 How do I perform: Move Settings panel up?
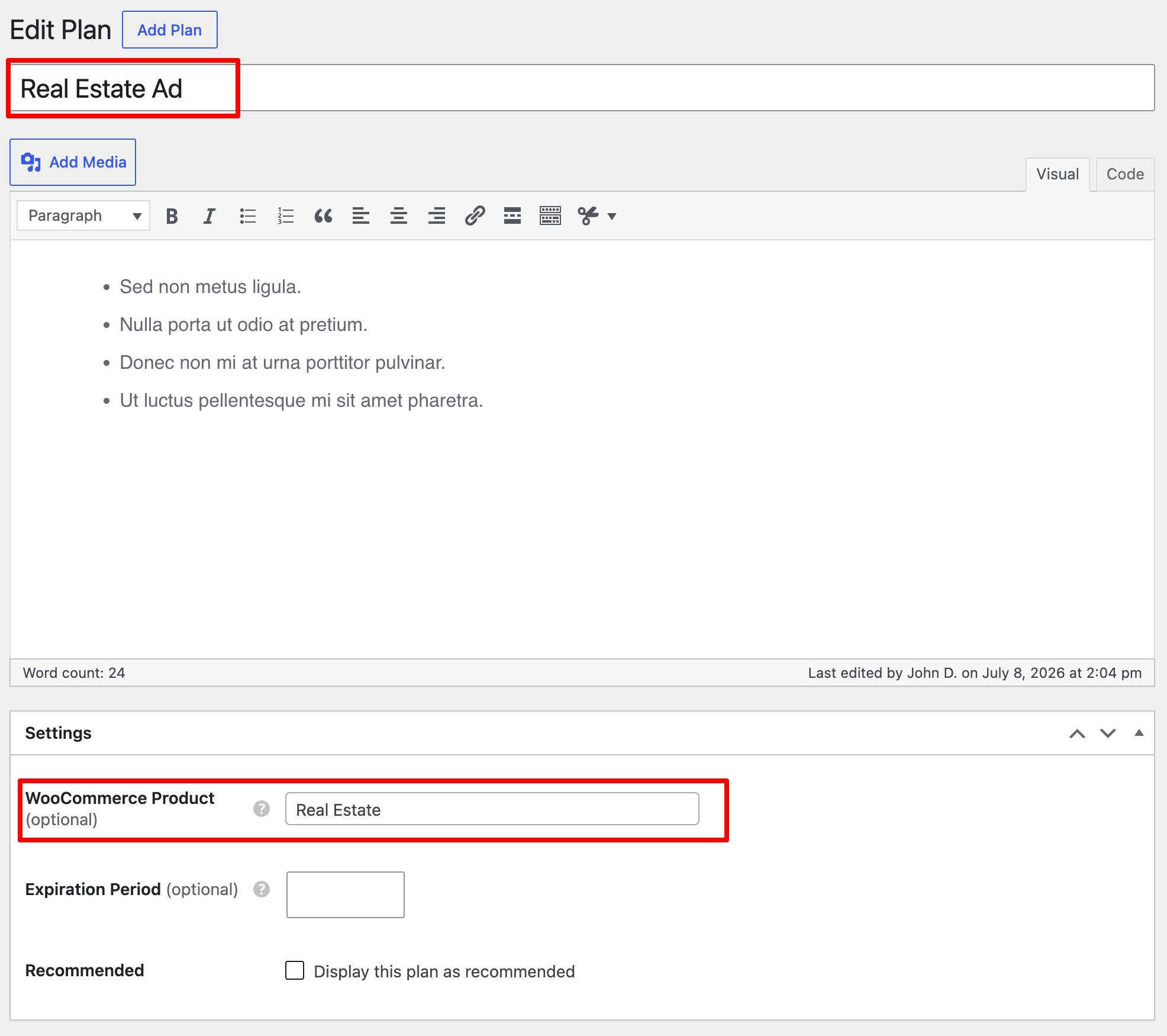click(x=1077, y=733)
